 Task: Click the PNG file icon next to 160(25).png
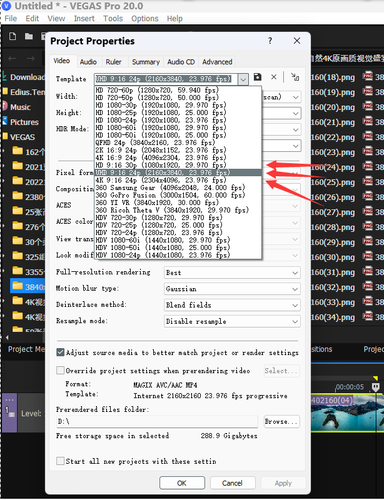pyautogui.click(x=368, y=182)
